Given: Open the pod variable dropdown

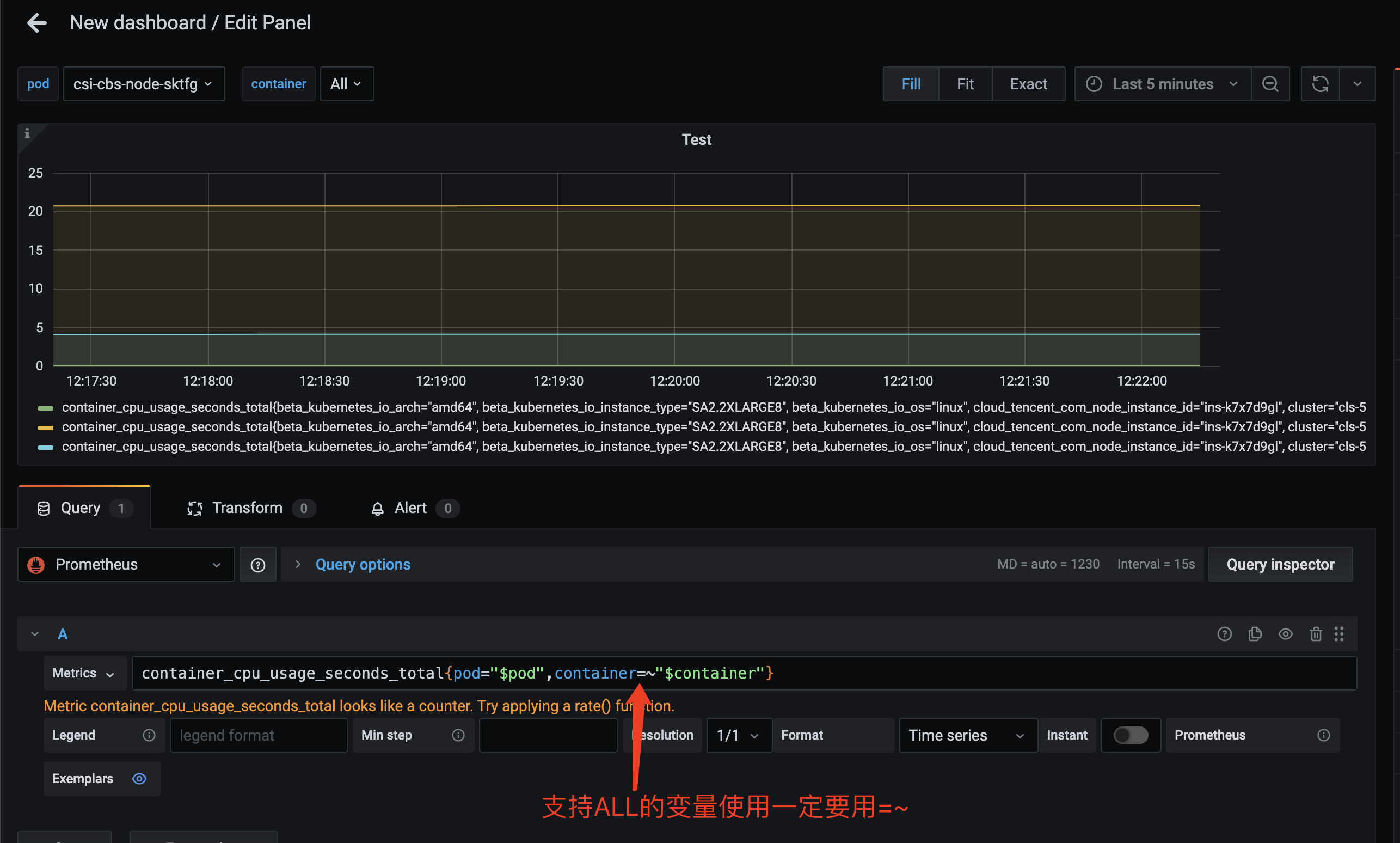Looking at the screenshot, I should (x=144, y=84).
